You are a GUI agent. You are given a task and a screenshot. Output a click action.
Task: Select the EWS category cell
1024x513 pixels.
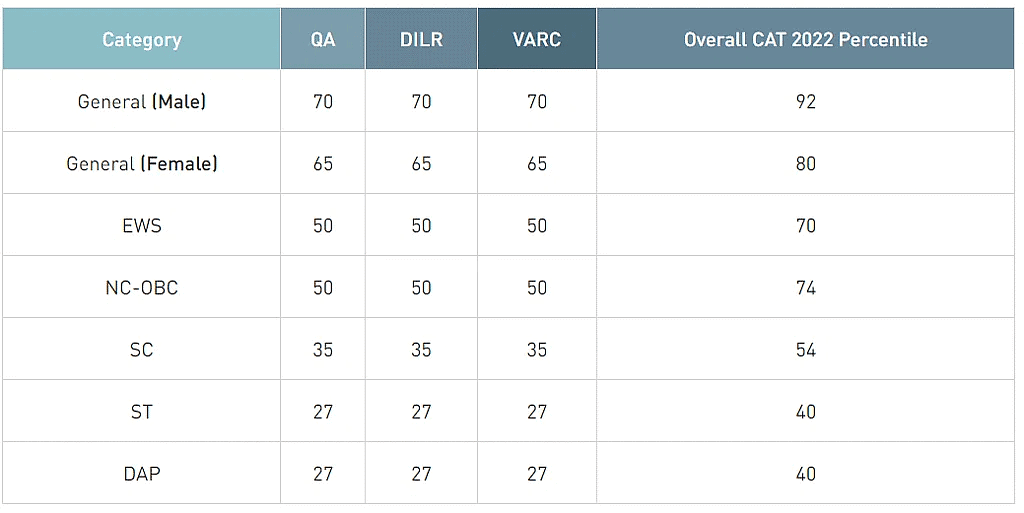[142, 225]
